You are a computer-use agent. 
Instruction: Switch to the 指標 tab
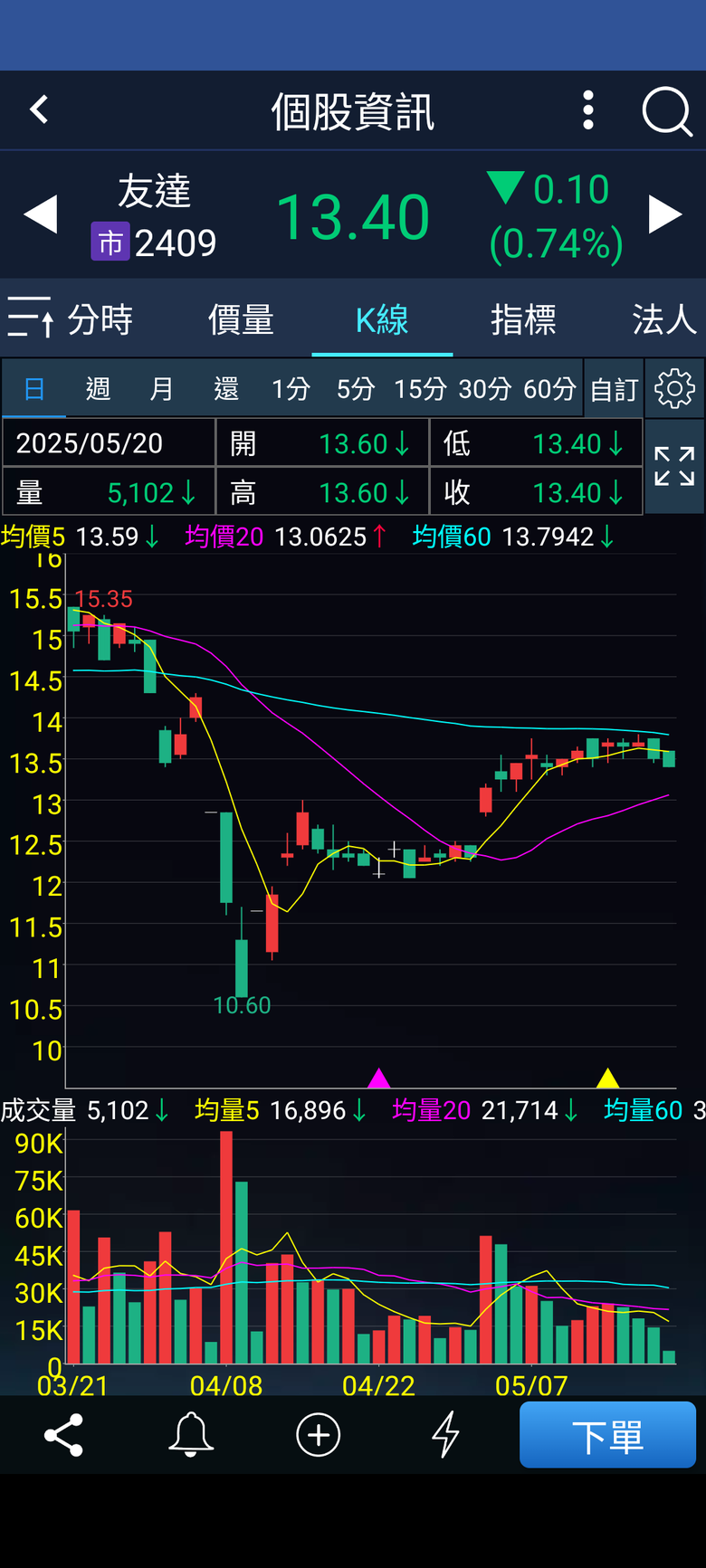tap(523, 319)
